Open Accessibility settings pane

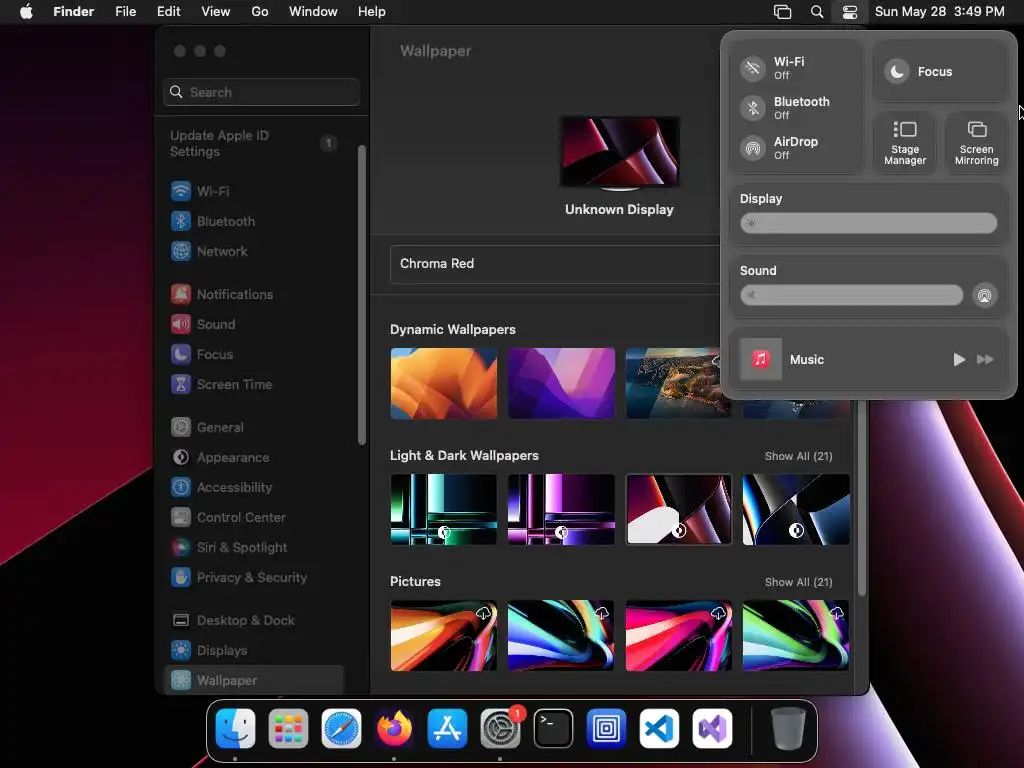[253, 488]
